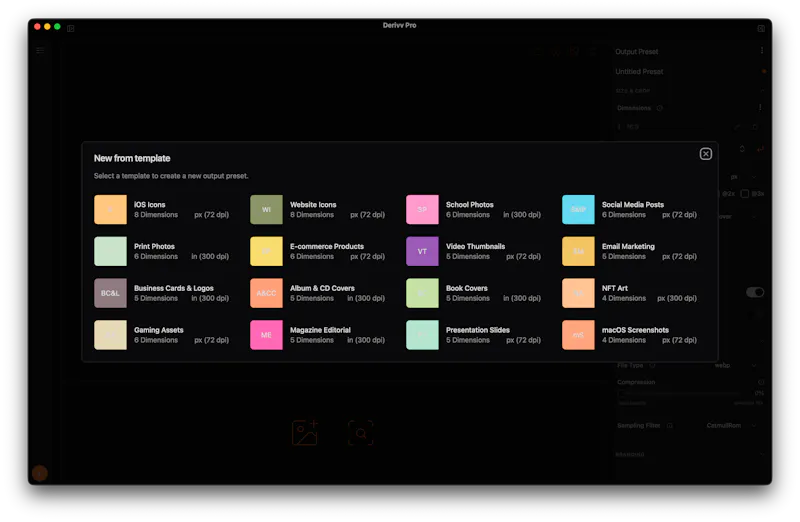Select the iOS Icons template
The image size is (800, 522).
[x=162, y=210]
